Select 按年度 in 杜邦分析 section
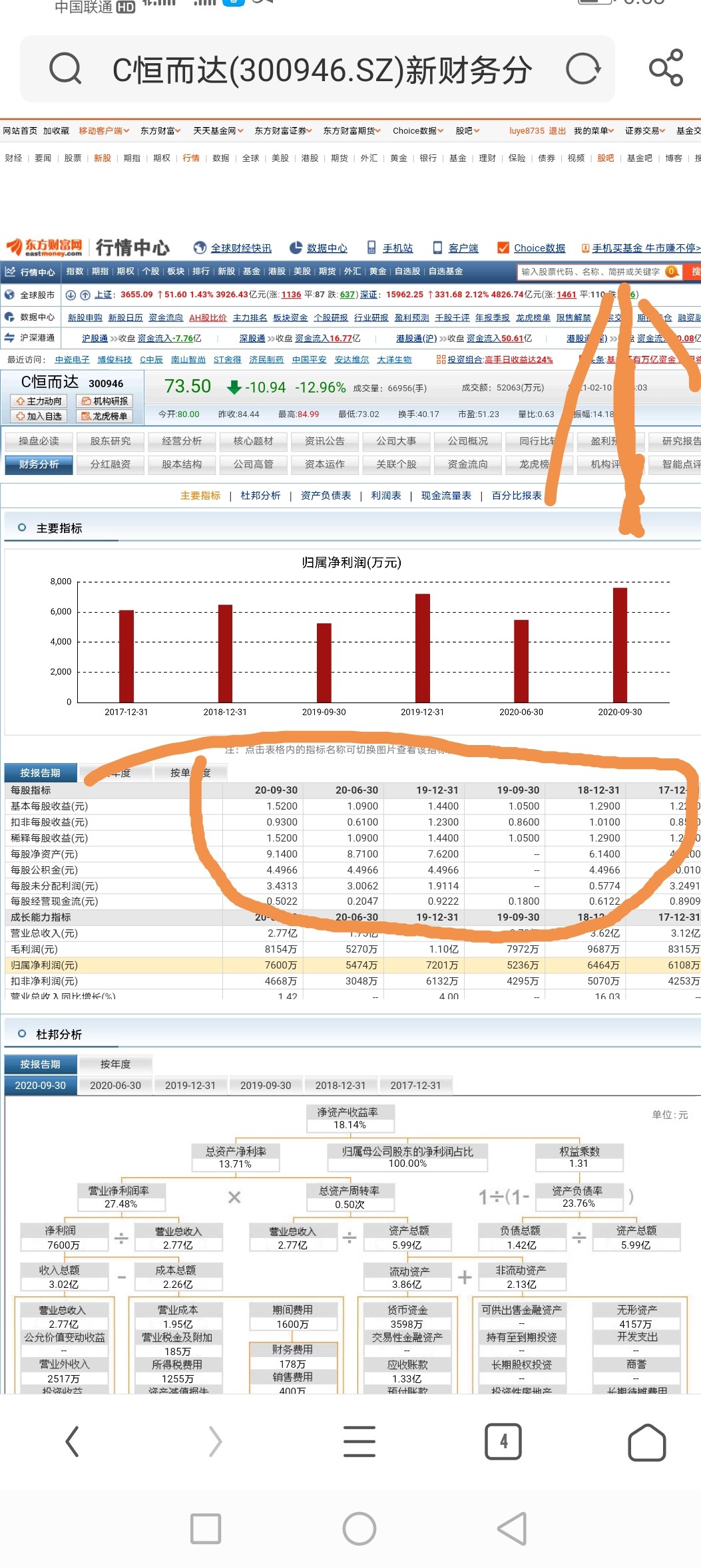 [x=115, y=1064]
